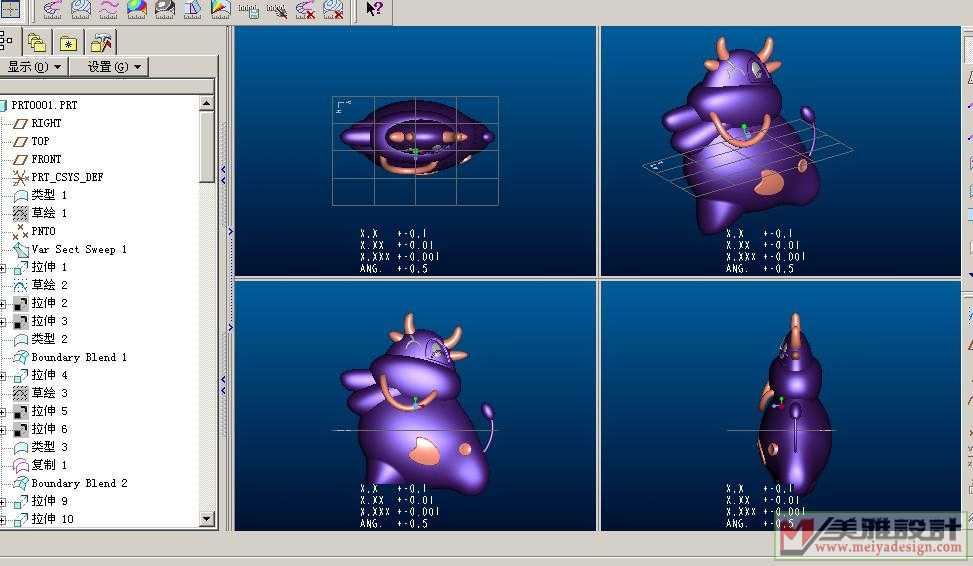
Task: Switch to the favorites folder tab
Action: point(68,43)
